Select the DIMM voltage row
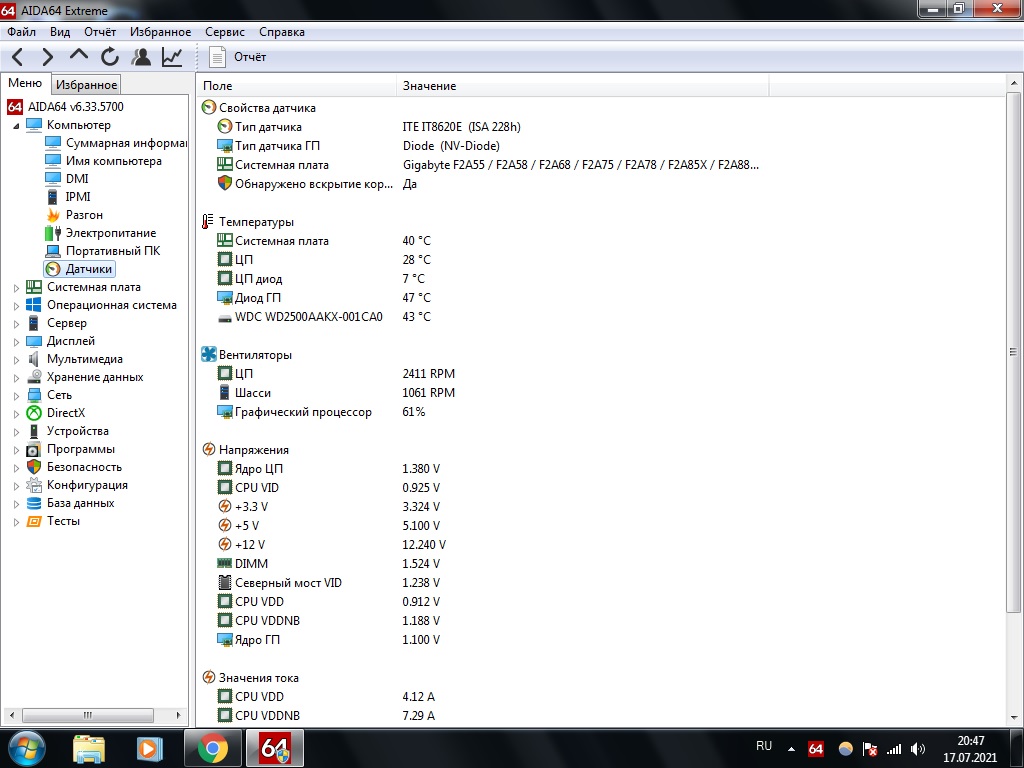Viewport: 1024px width, 768px height. (x=483, y=564)
